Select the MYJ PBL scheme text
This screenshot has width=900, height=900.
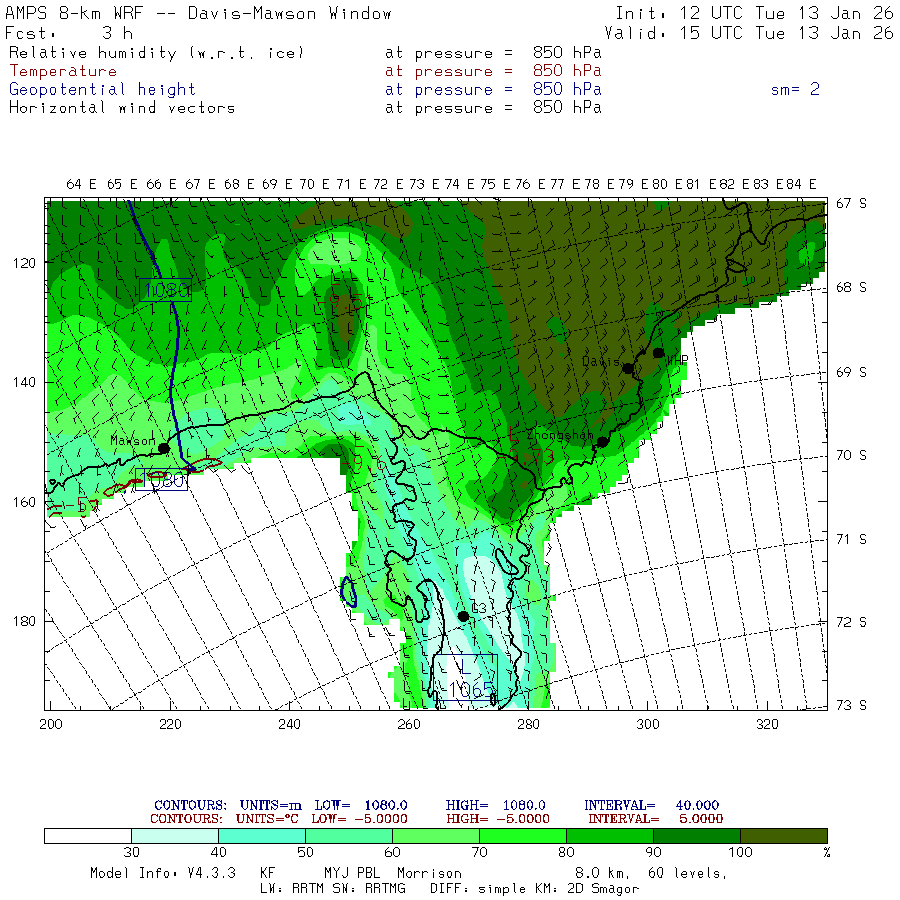coord(352,873)
